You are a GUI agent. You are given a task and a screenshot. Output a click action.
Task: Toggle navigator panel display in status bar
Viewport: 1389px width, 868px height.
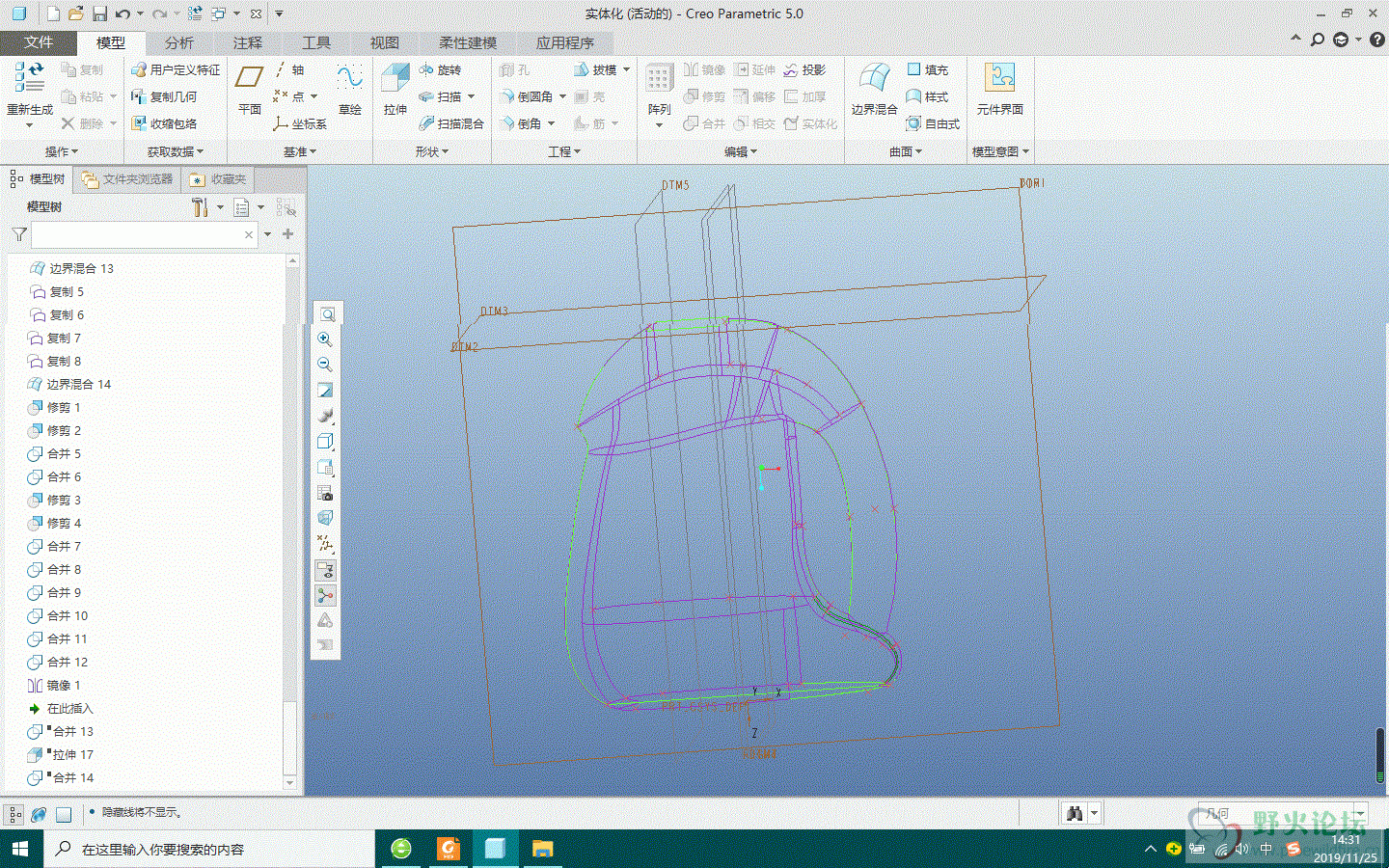pos(14,814)
